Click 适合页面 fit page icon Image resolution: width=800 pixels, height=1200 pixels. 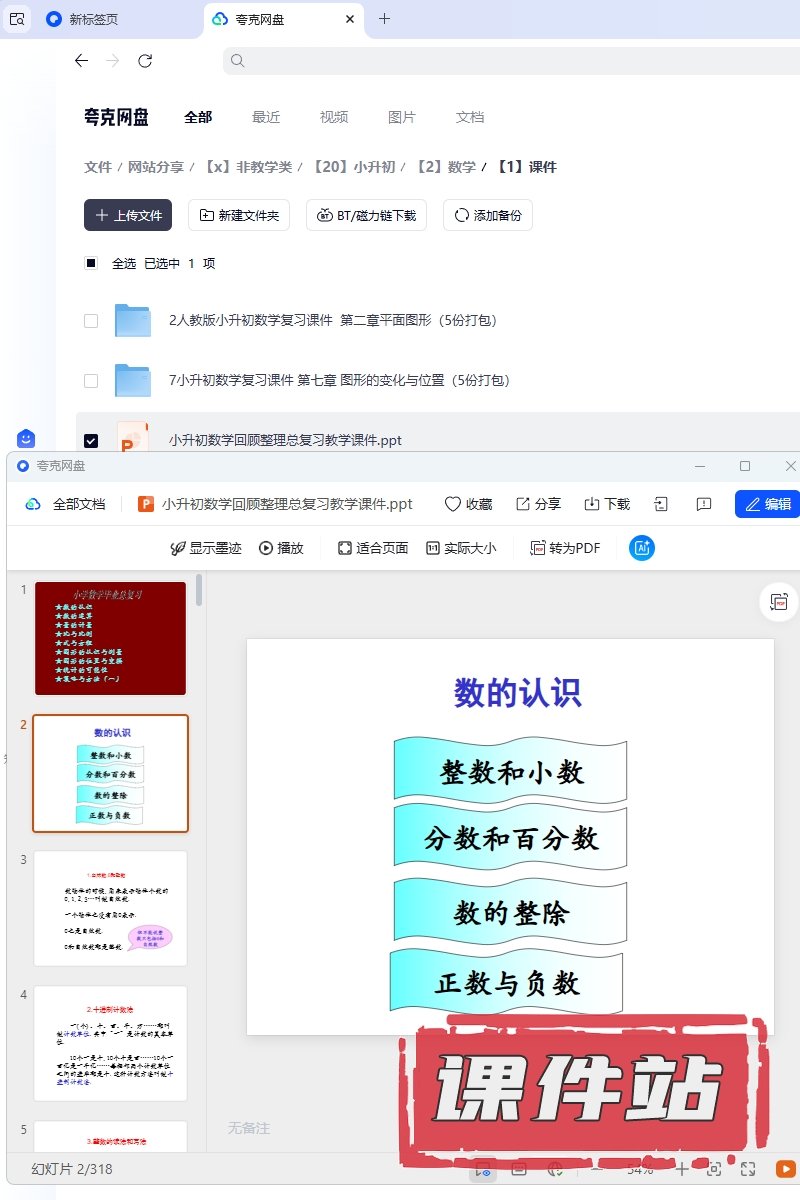345,548
